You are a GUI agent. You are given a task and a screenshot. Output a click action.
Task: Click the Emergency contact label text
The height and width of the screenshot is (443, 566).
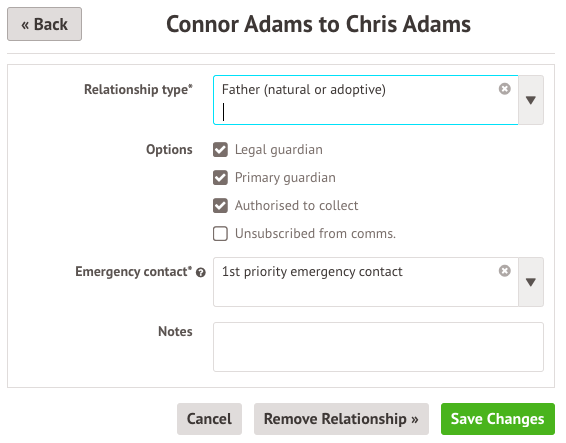134,272
